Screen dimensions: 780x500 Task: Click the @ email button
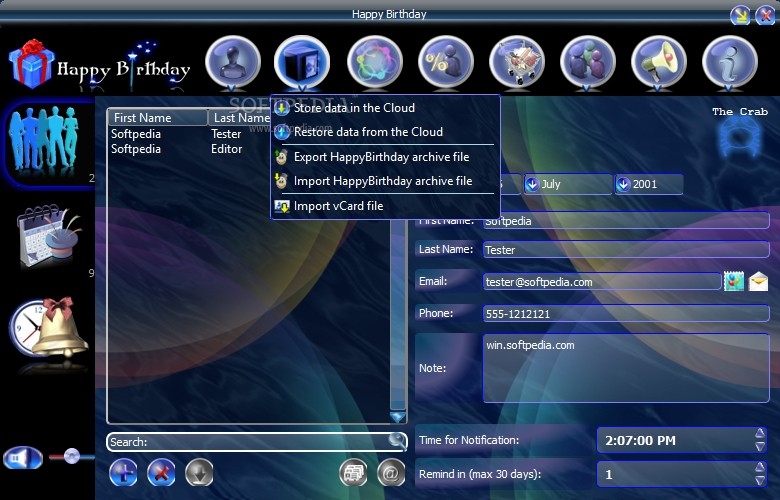391,472
